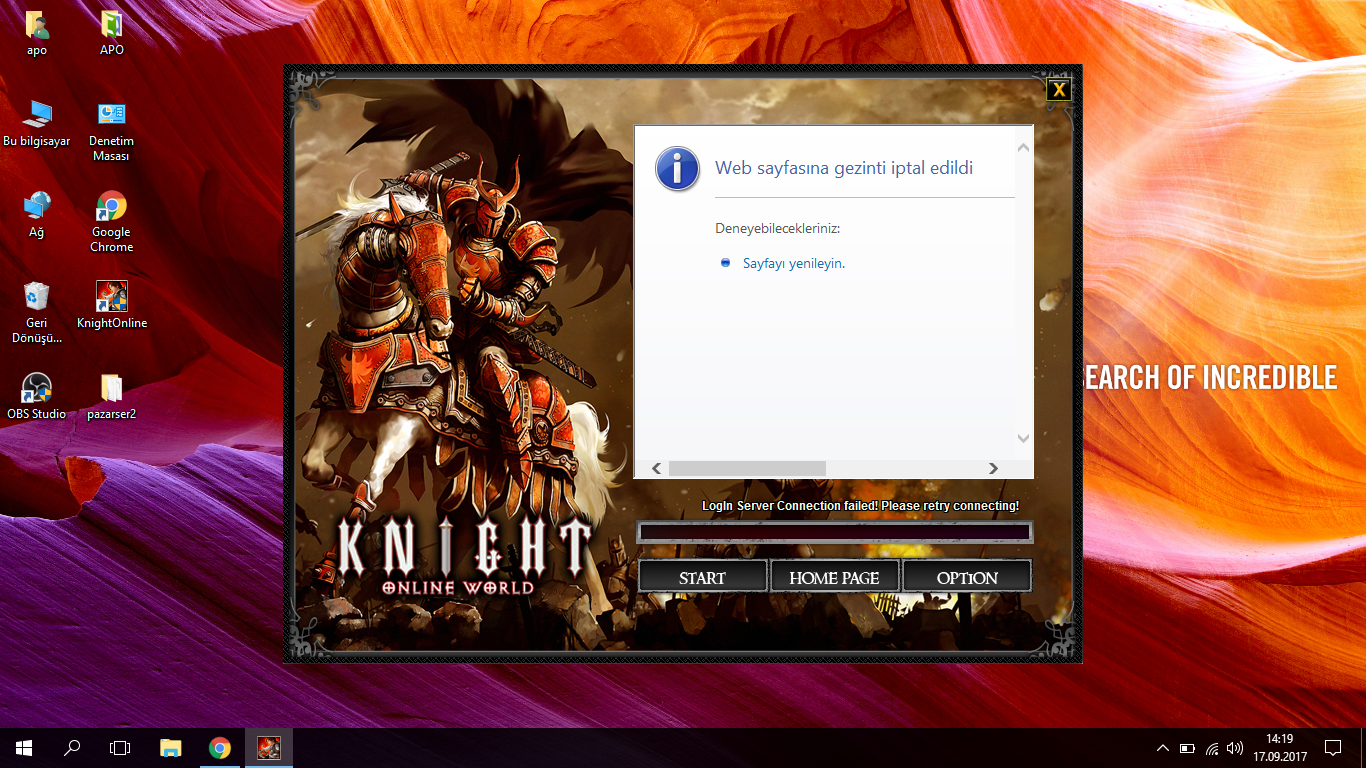Click the Sayfayı yenileyin link
This screenshot has height=768, width=1366.
pos(794,263)
